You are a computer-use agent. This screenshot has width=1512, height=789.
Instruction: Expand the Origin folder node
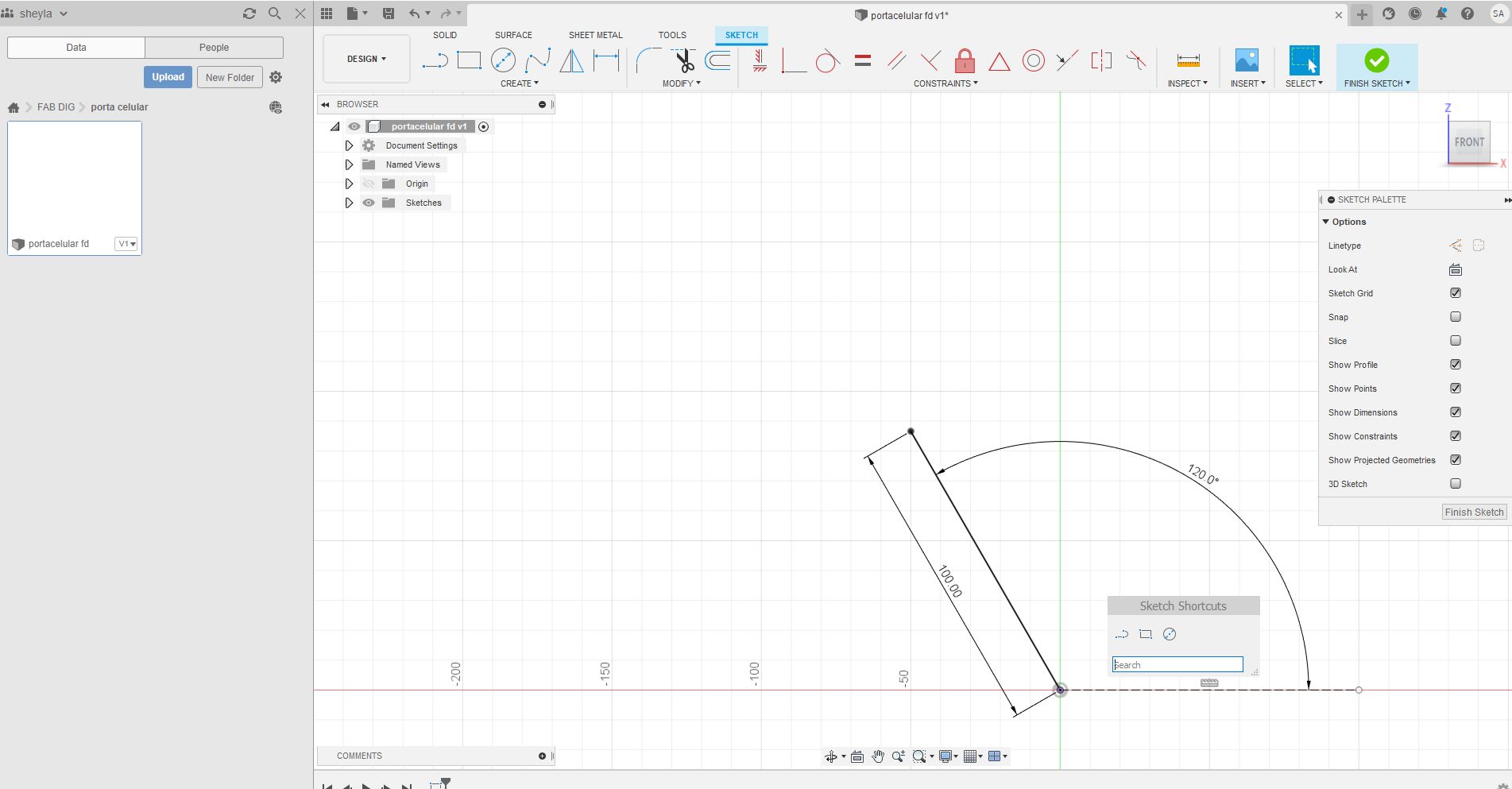(x=349, y=184)
